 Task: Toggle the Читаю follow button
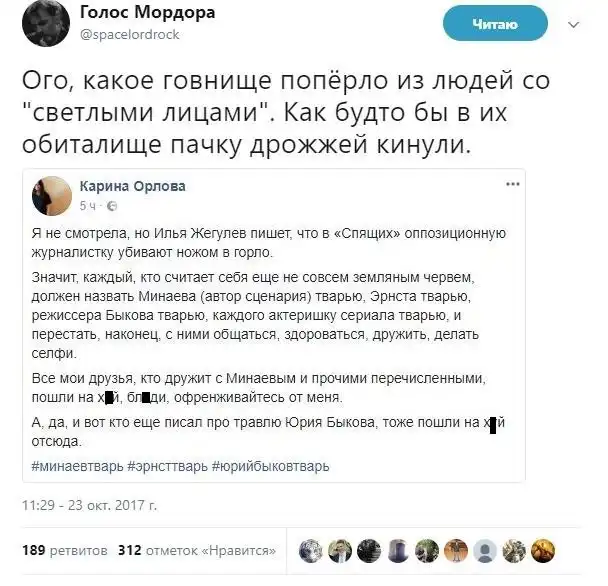[495, 24]
